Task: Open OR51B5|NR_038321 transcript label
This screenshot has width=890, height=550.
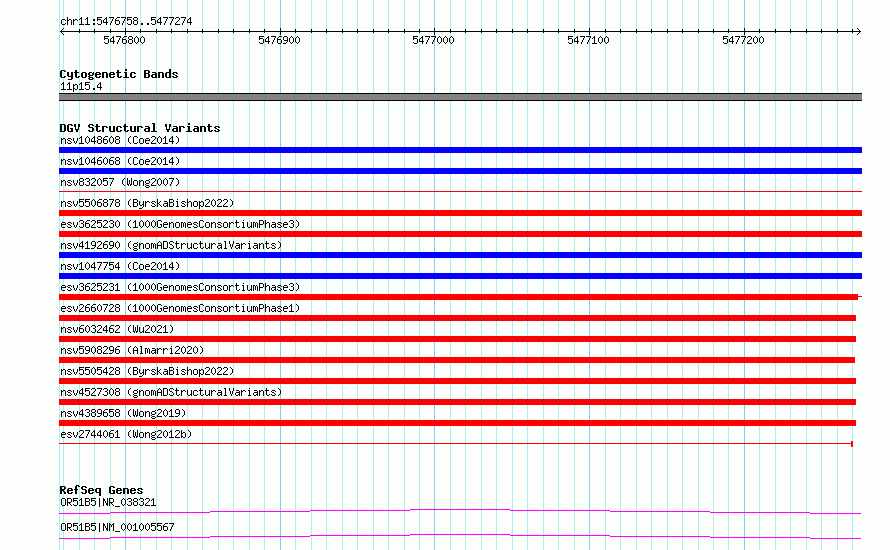Action: point(108,502)
